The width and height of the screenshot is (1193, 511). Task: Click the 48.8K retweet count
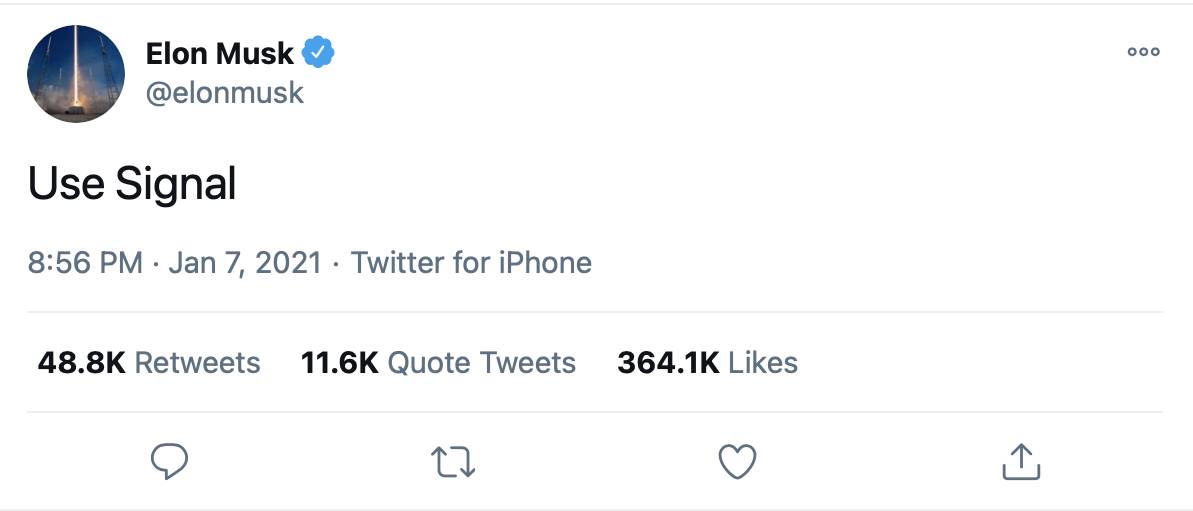point(81,362)
